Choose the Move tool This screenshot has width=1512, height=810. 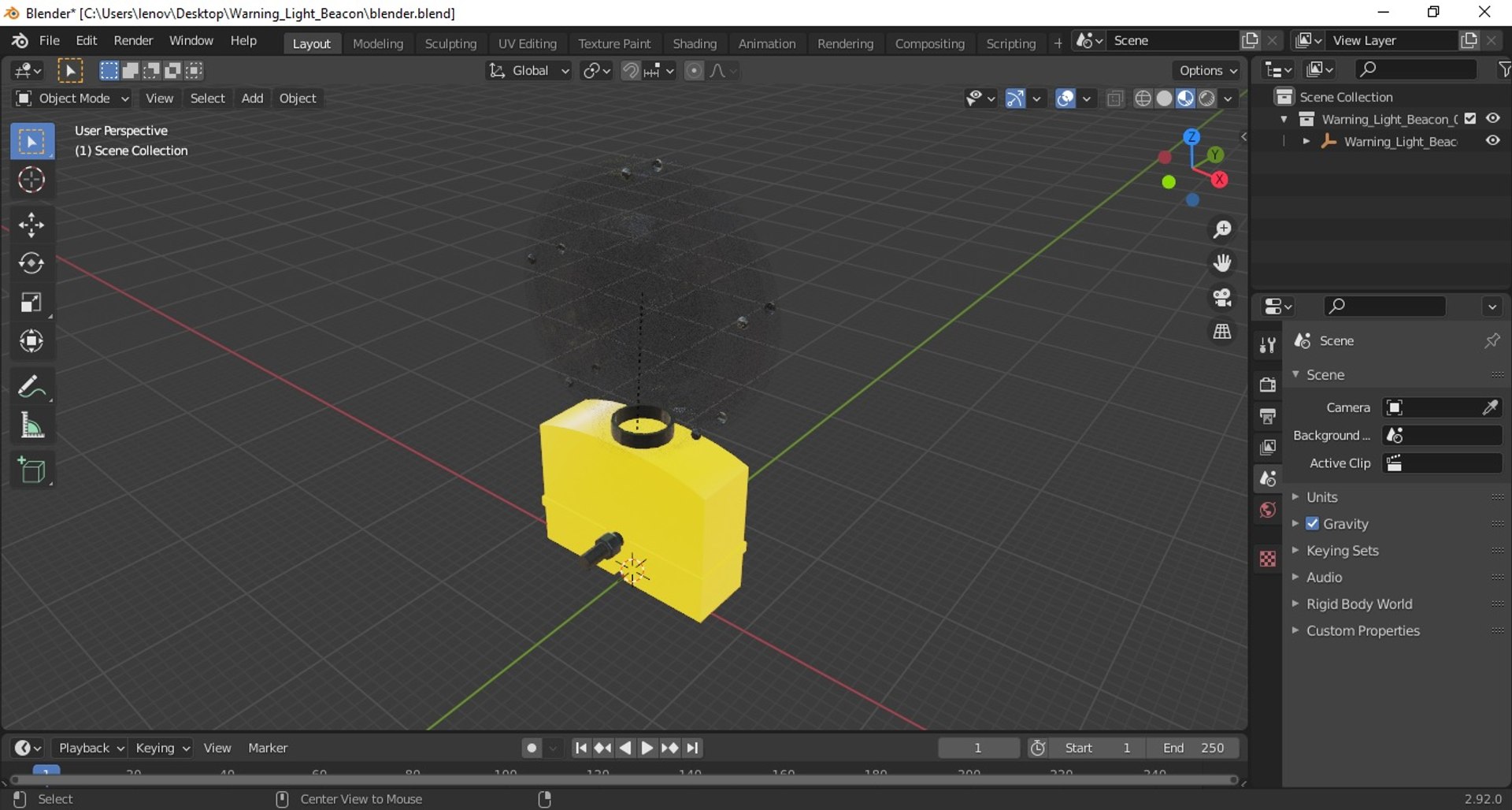[32, 225]
